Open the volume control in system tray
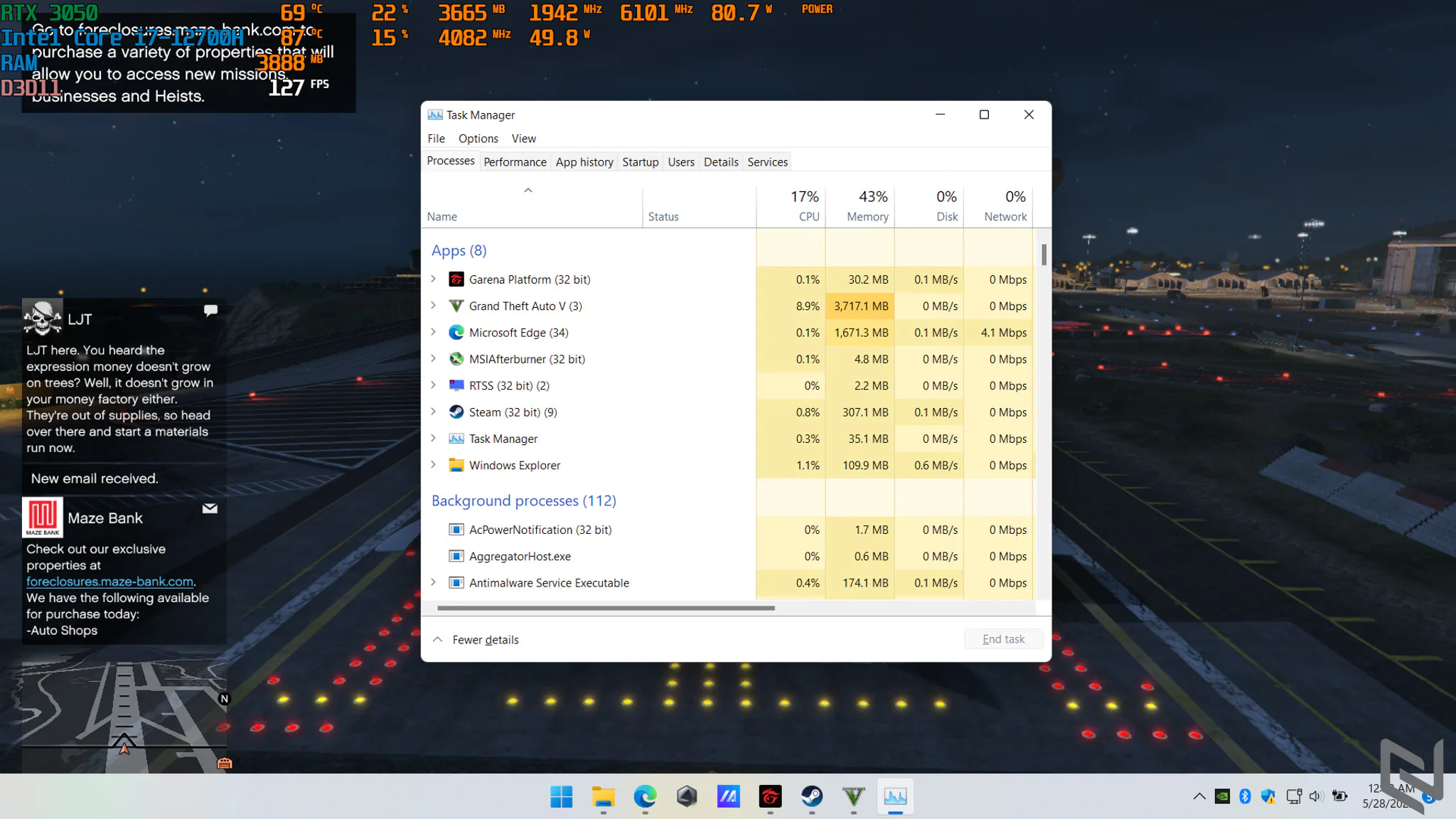Viewport: 1456px width, 819px height. tap(1316, 796)
